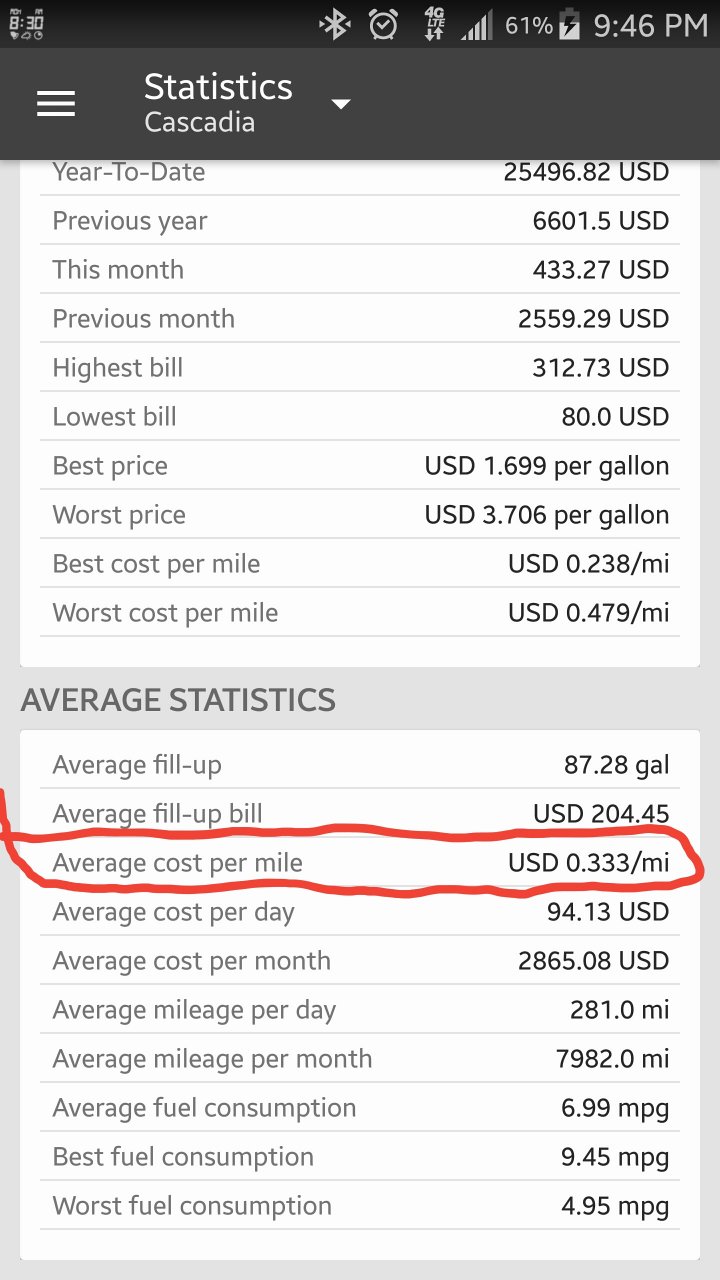Tap the battery charging icon

[x=569, y=25]
